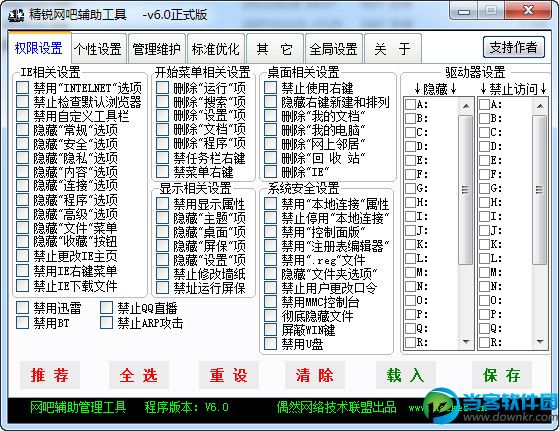Show the 关于 tab

pyautogui.click(x=393, y=49)
